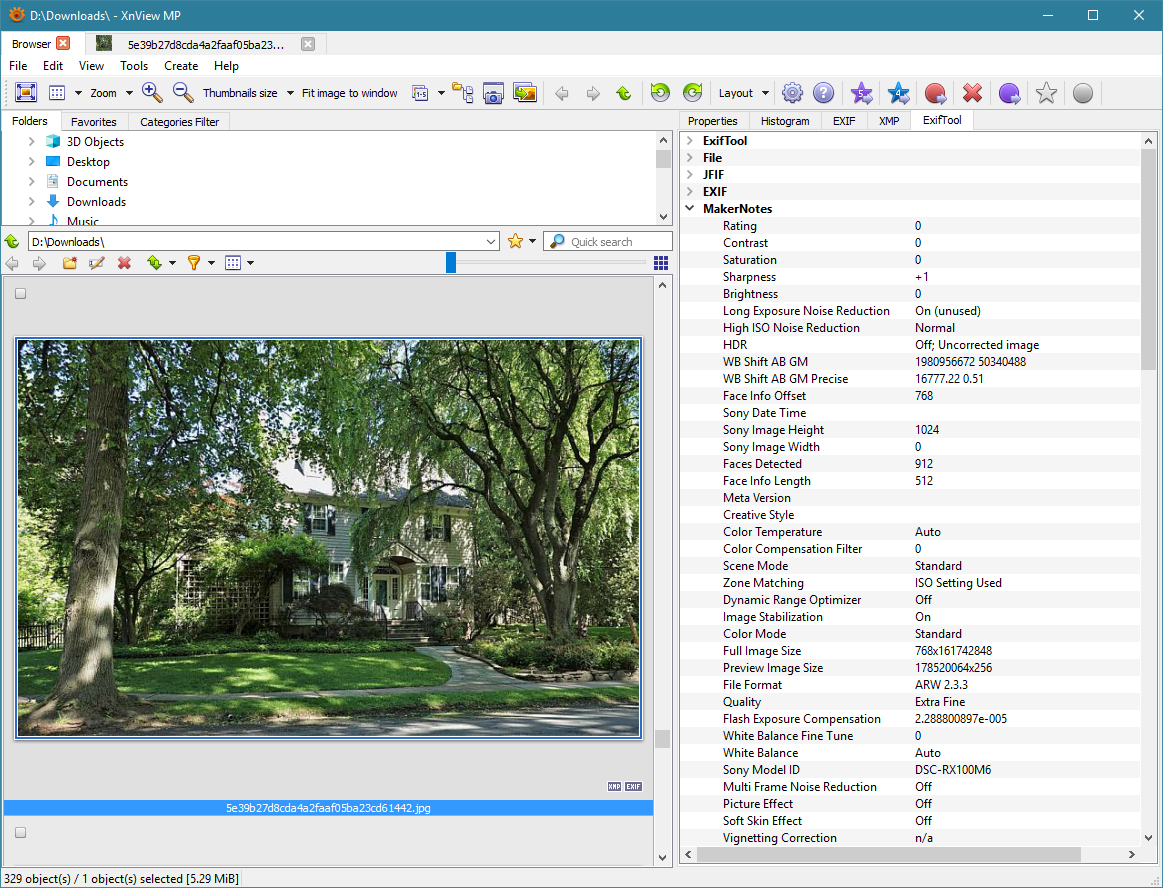The image size is (1163, 888).
Task: Open the Categories Filter tab
Action: click(179, 122)
